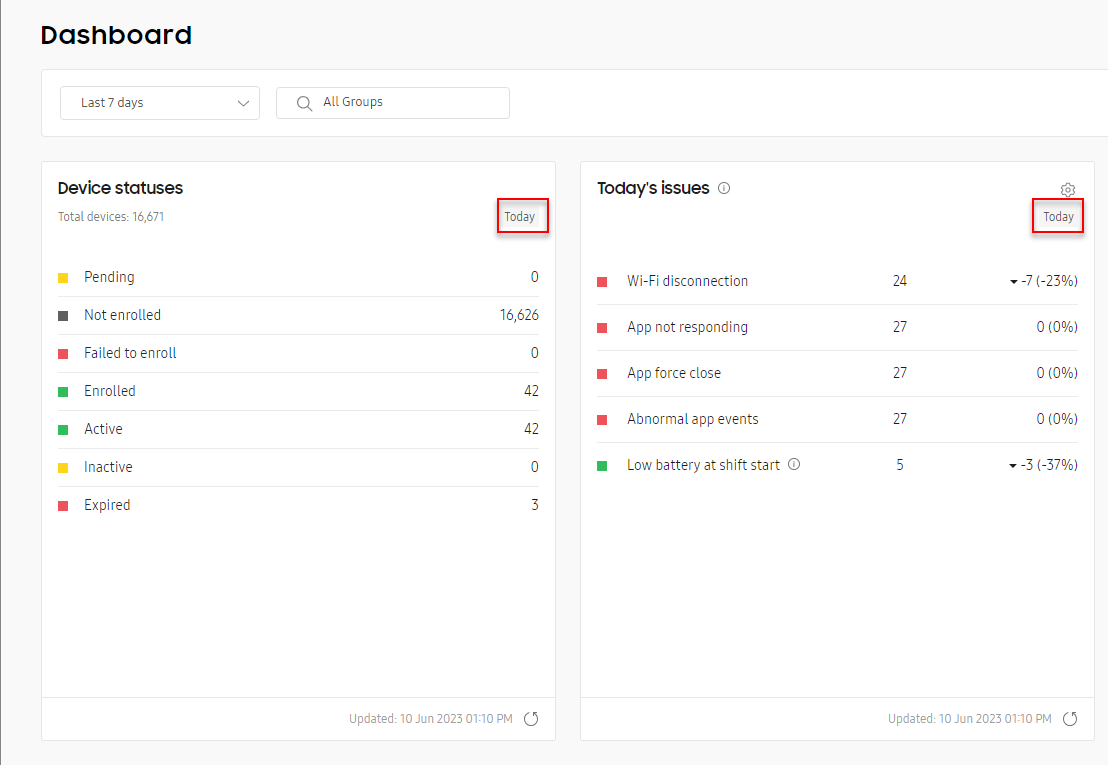The height and width of the screenshot is (765, 1108).
Task: Select the Today tab on Device statuses
Action: (522, 215)
